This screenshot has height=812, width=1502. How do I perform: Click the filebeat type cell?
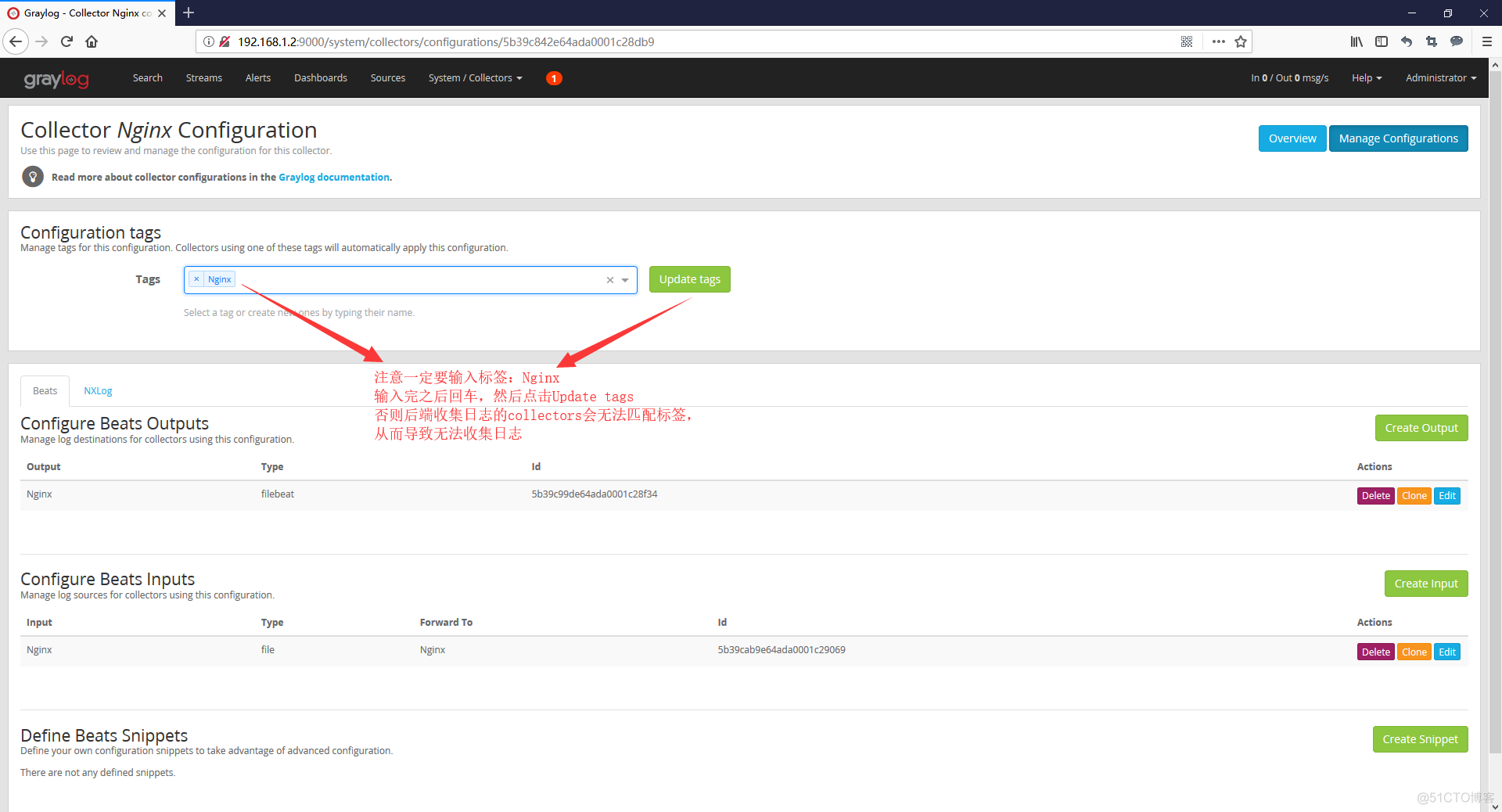(x=278, y=494)
